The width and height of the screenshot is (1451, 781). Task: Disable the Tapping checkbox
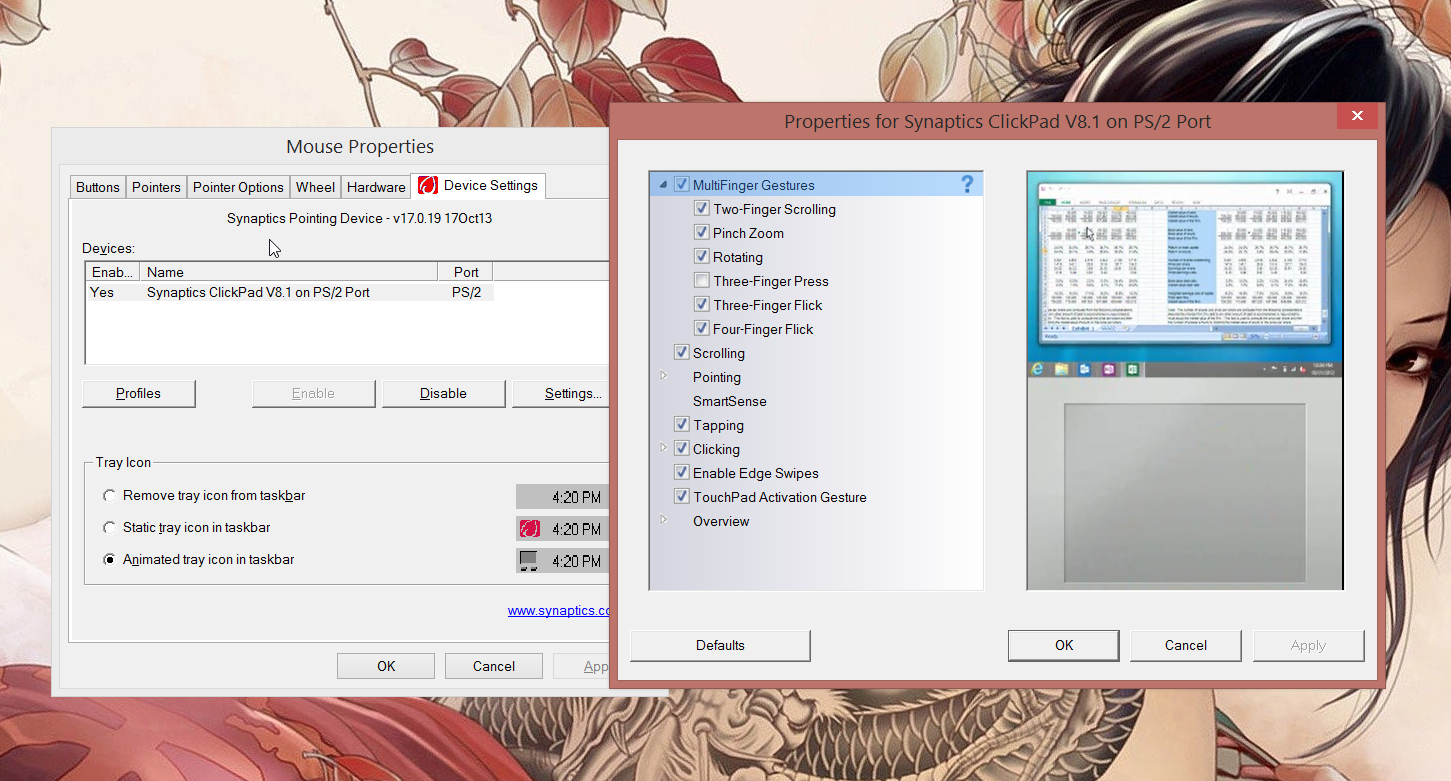(x=682, y=425)
